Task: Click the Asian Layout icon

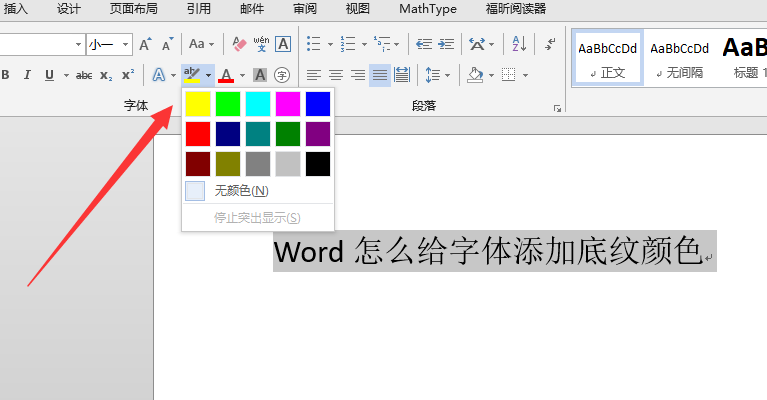Action: pos(477,44)
